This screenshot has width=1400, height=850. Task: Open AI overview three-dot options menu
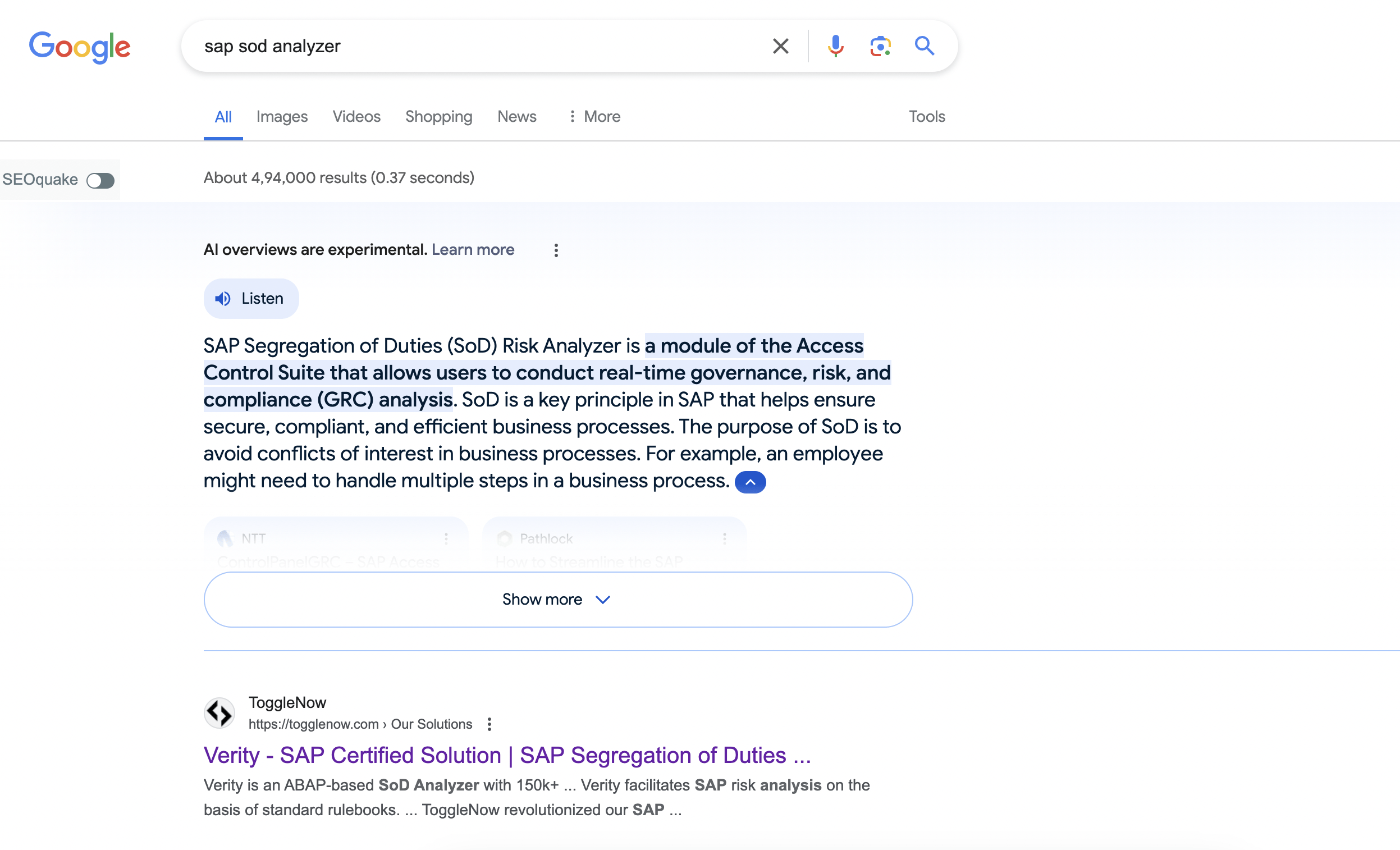(x=556, y=250)
